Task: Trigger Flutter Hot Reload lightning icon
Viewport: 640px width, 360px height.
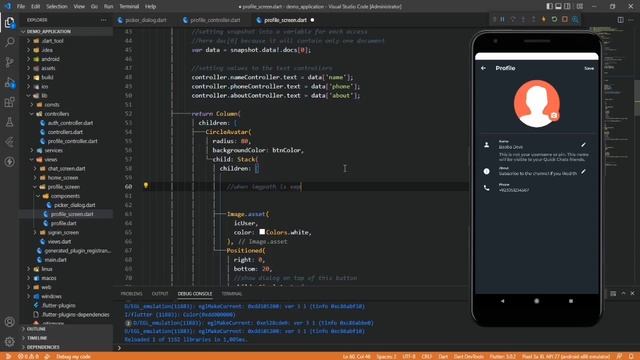Action: [544, 20]
